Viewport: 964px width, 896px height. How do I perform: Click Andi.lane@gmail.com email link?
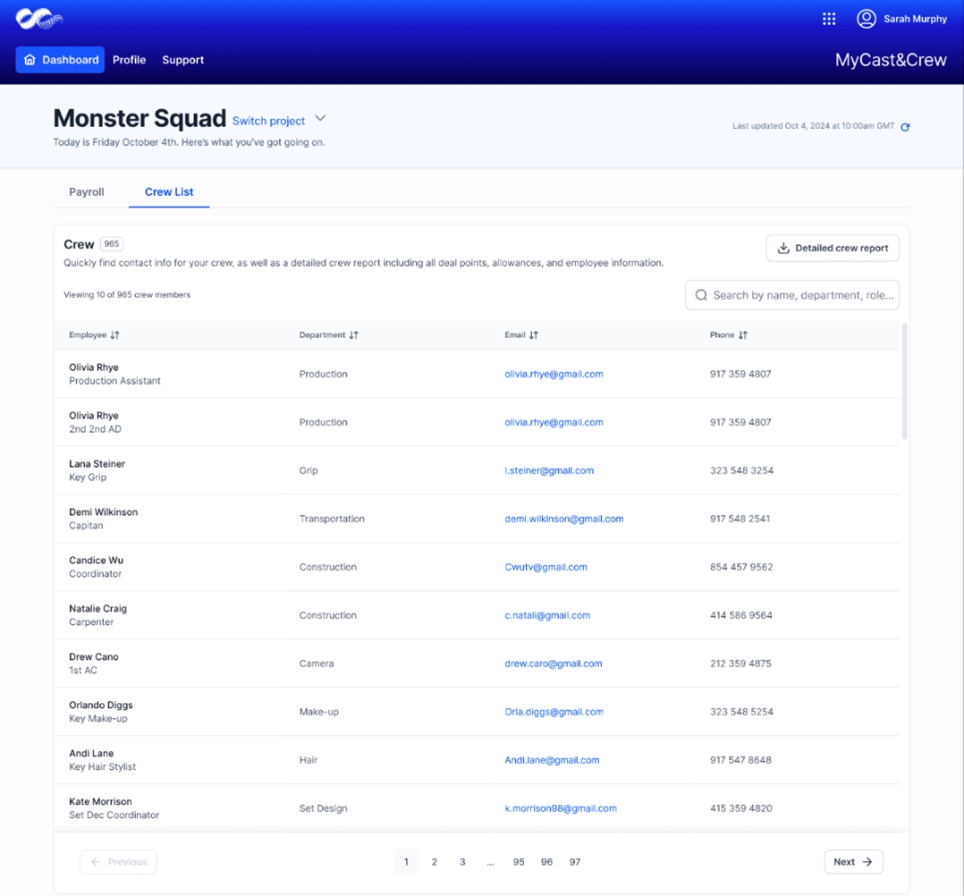551,760
